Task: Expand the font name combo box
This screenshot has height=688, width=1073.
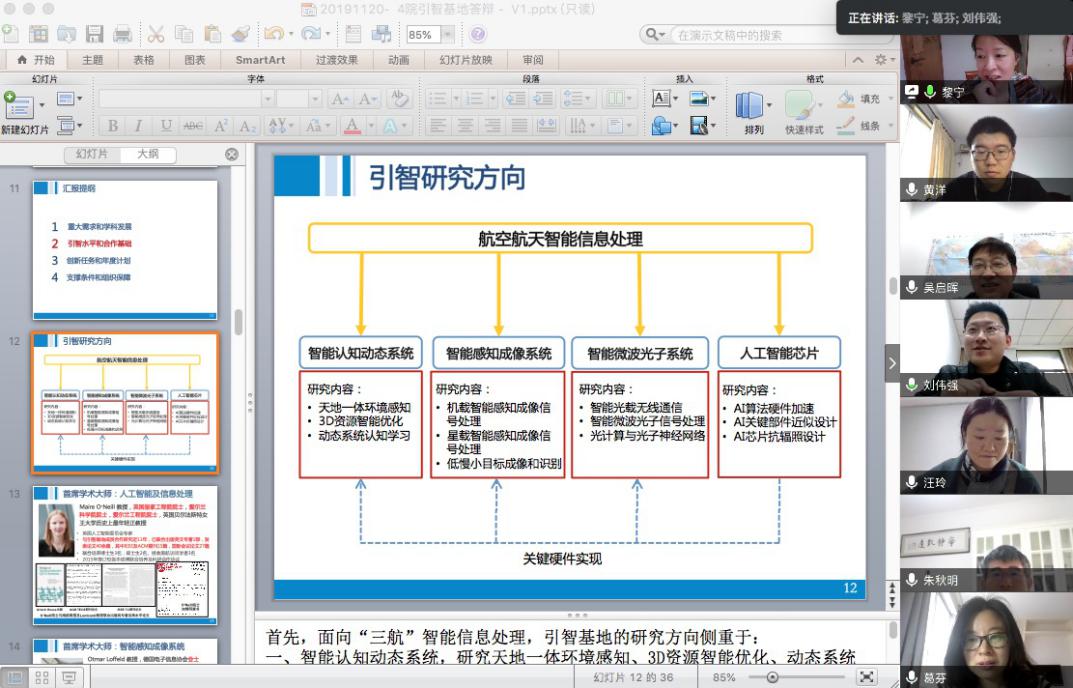Action: 267,99
